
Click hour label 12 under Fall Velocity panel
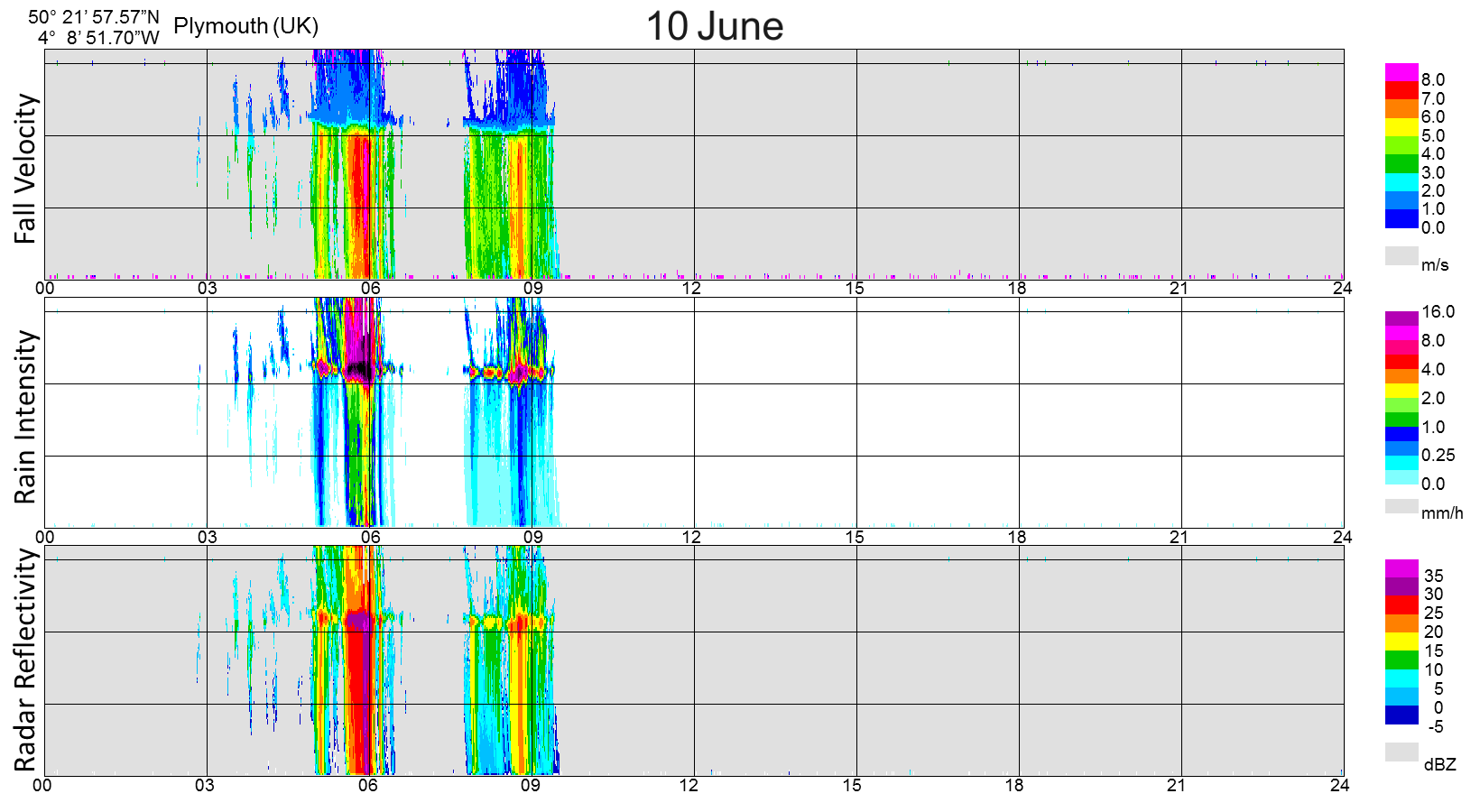pos(691,288)
